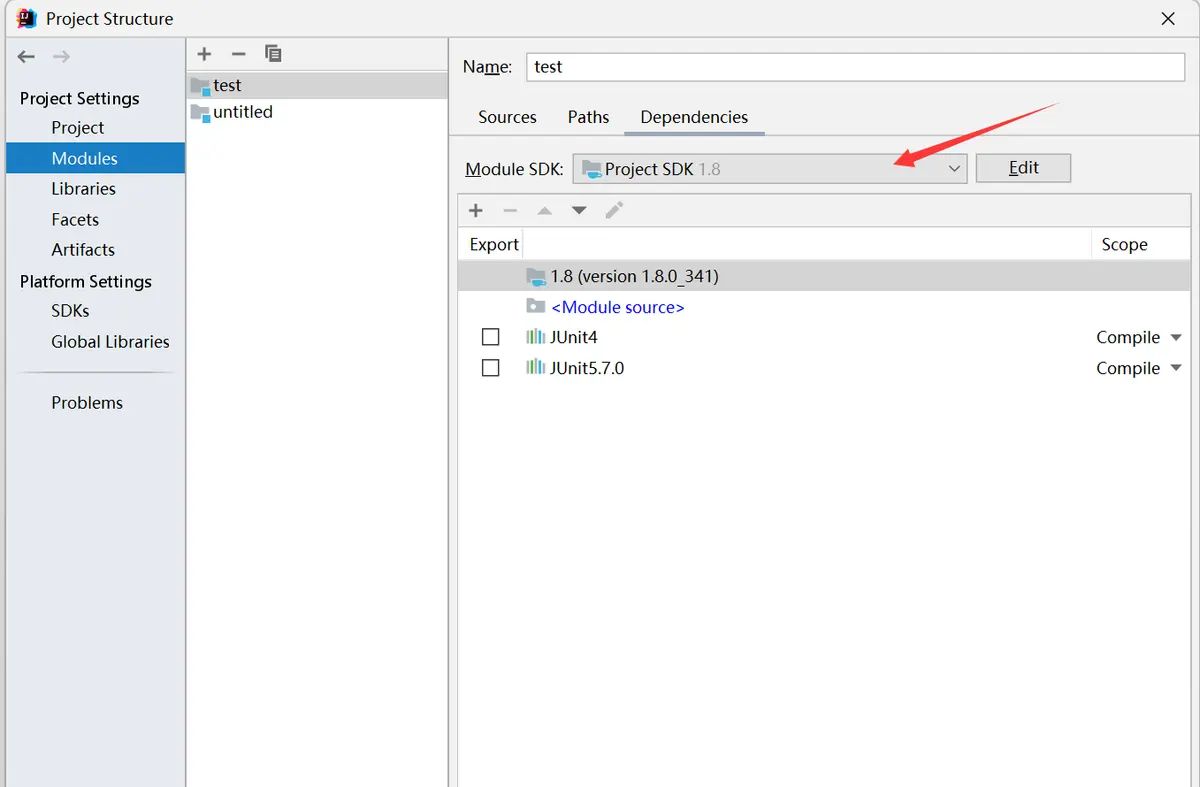
Task: Switch to the Sources tab
Action: coord(507,117)
